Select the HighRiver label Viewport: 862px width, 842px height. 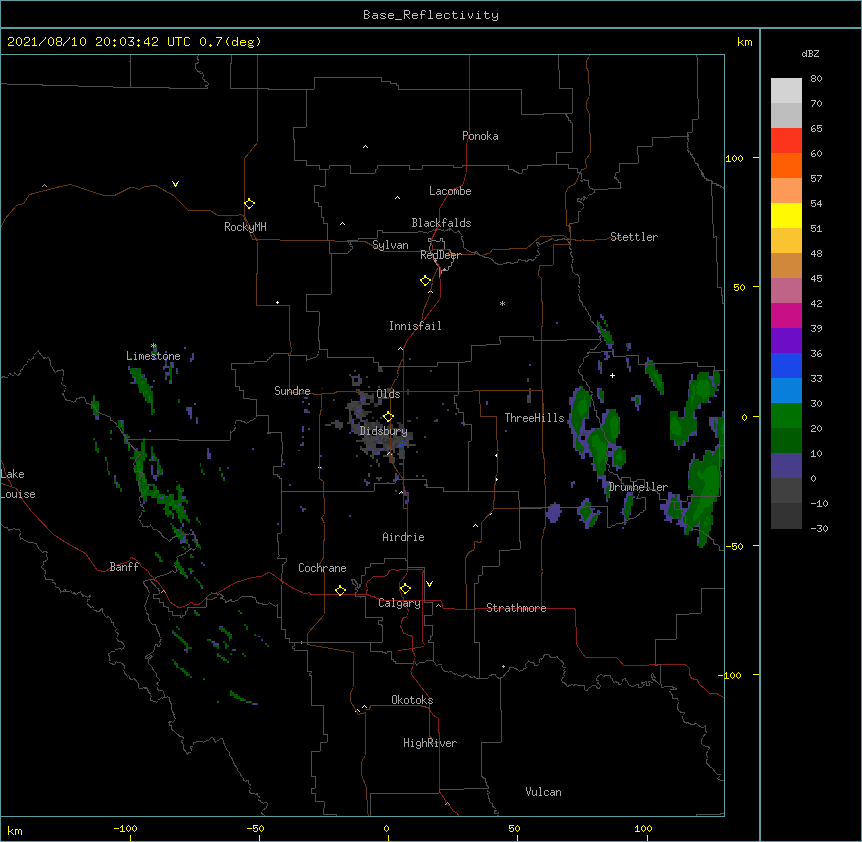click(x=430, y=743)
